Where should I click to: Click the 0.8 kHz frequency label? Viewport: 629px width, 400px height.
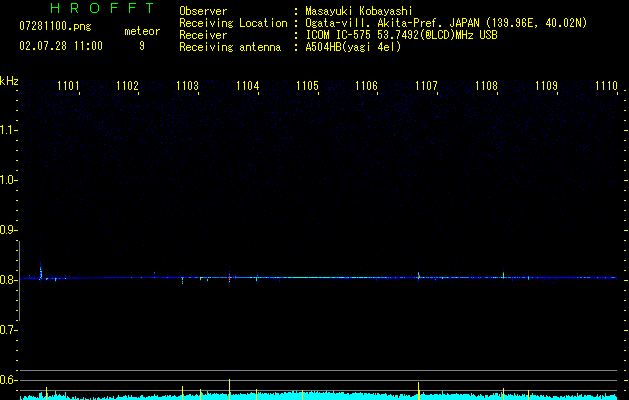click(8, 280)
